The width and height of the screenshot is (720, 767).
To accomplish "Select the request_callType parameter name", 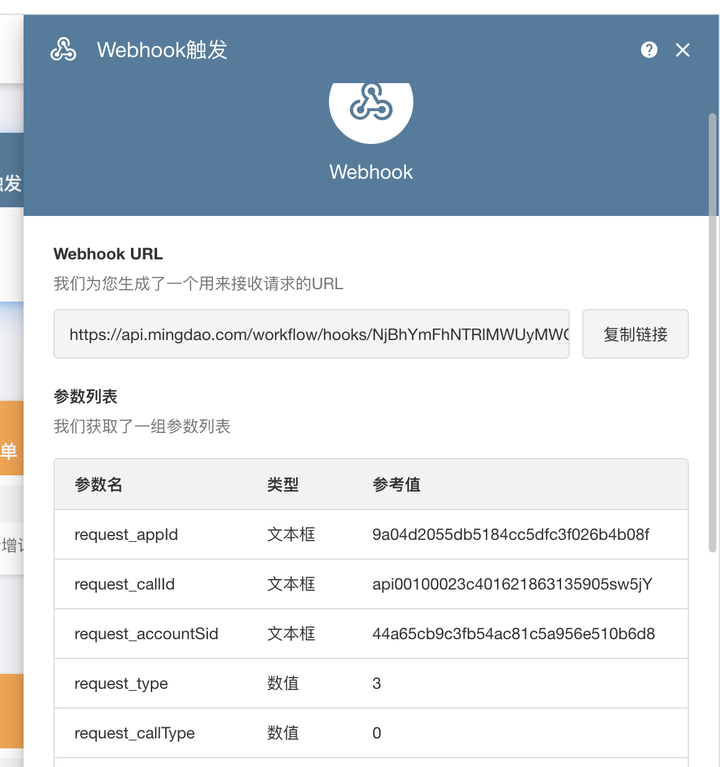I will point(135,733).
